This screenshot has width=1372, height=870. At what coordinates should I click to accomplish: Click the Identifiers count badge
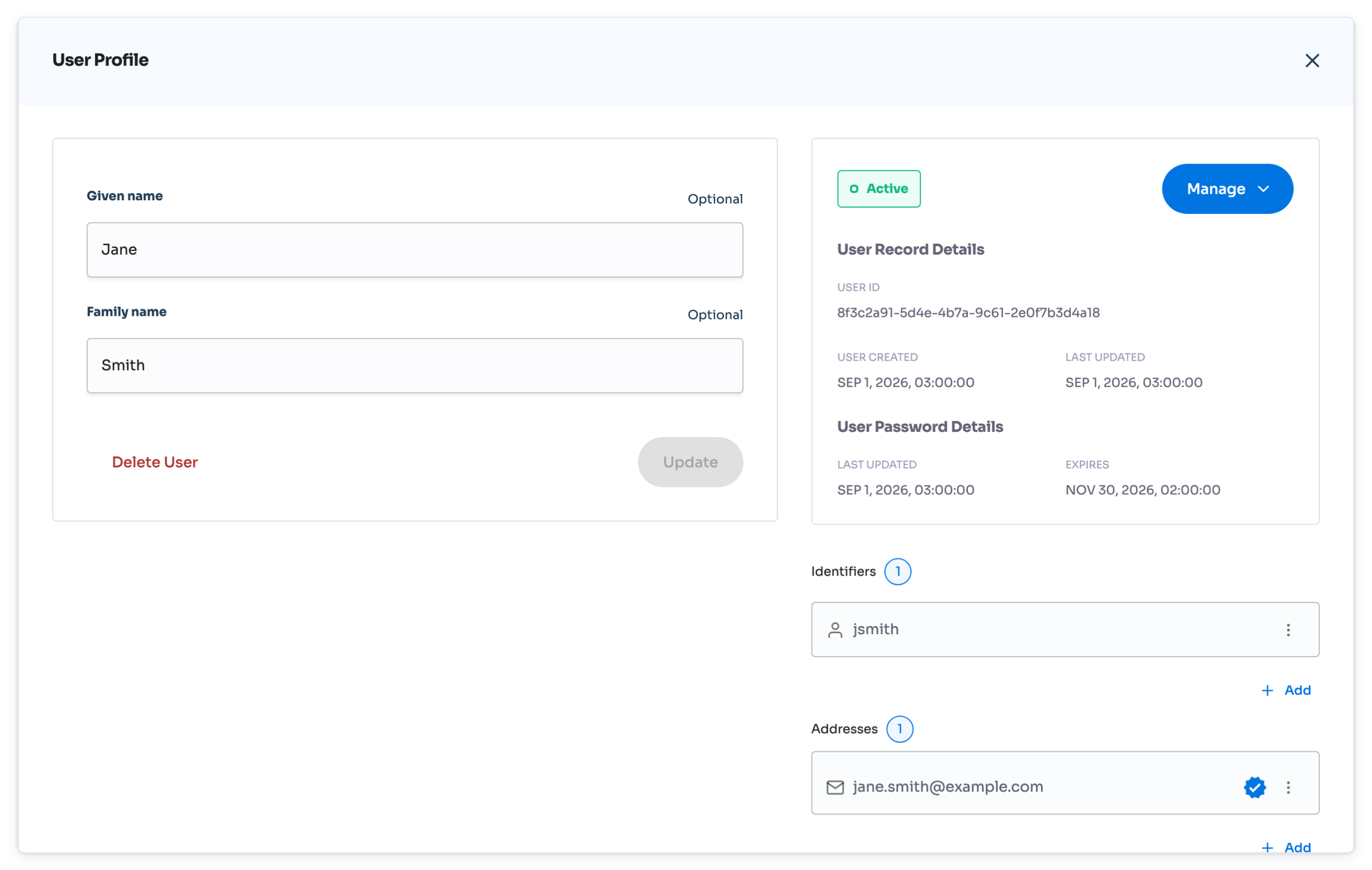point(897,571)
